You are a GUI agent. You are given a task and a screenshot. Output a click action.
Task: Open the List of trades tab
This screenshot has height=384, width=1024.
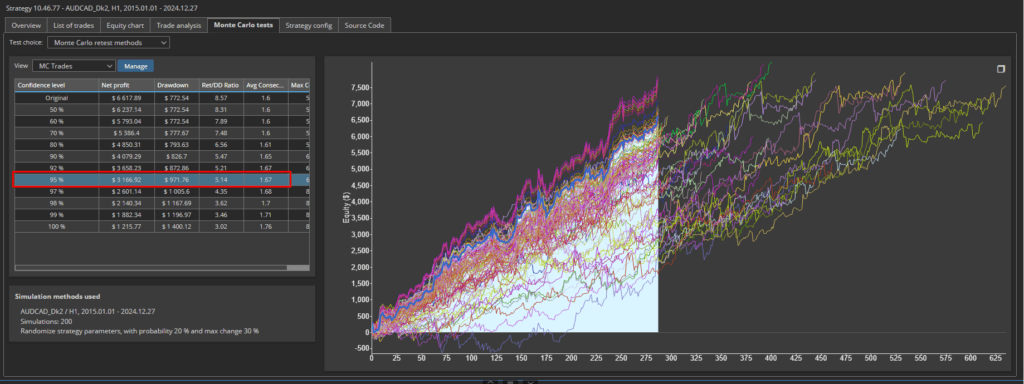point(73,25)
